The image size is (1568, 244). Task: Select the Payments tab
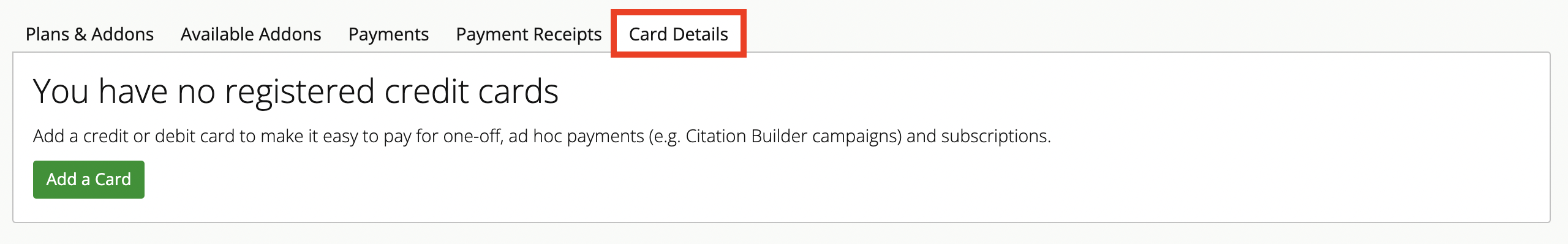tap(388, 34)
